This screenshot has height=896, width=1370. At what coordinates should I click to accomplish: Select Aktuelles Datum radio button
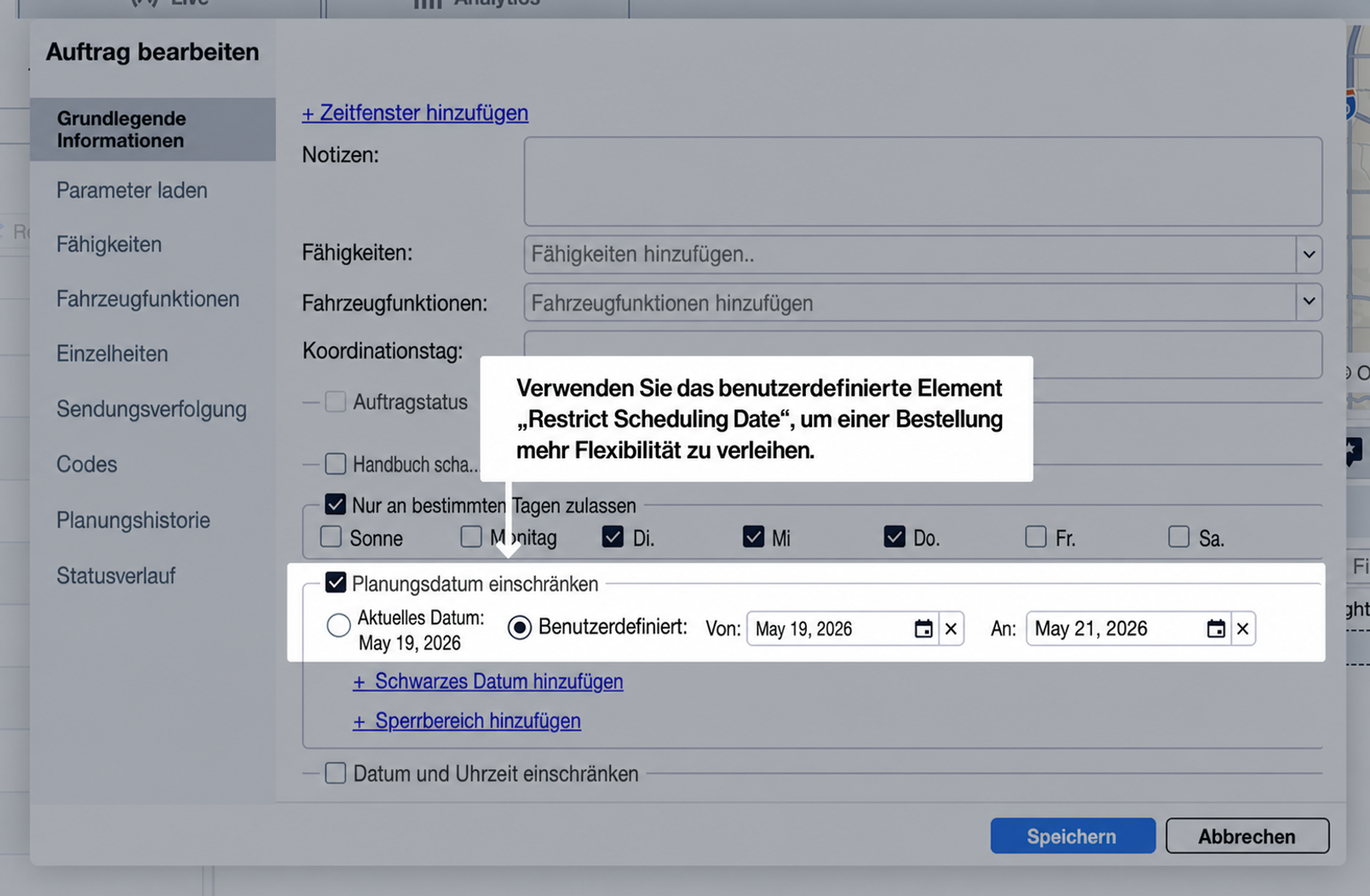338,625
